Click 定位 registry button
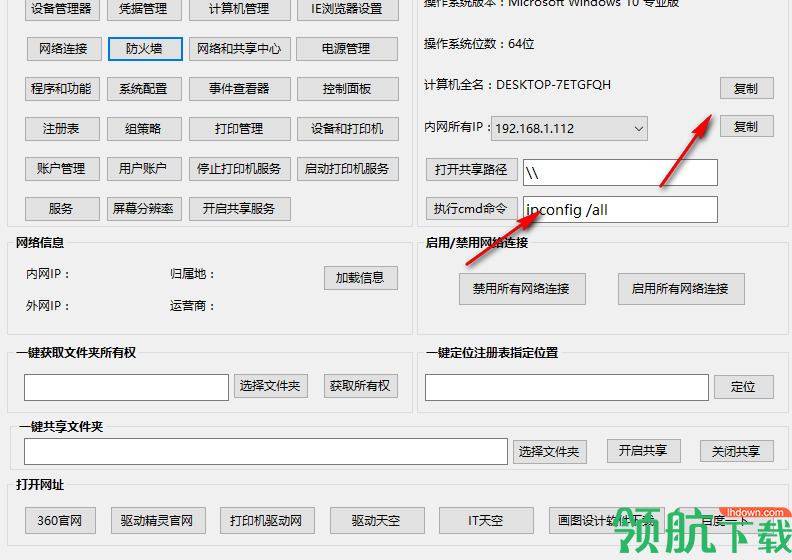 [744, 387]
